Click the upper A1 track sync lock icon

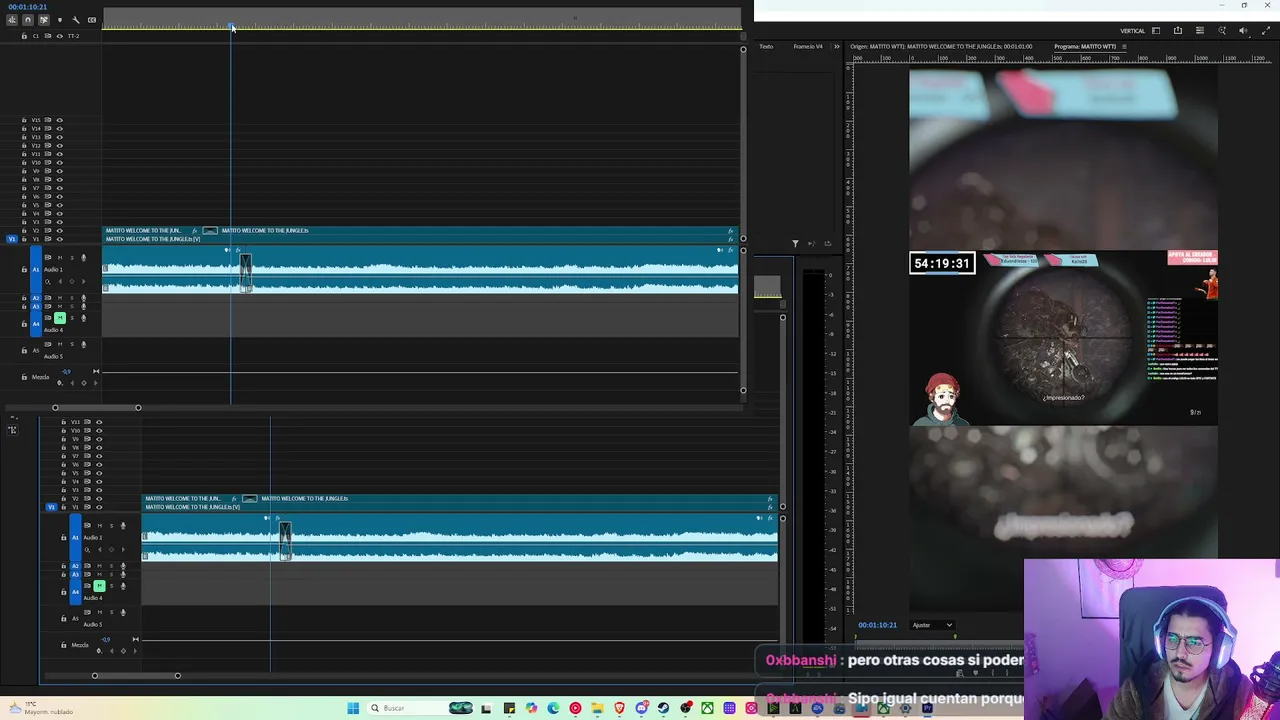(47, 258)
